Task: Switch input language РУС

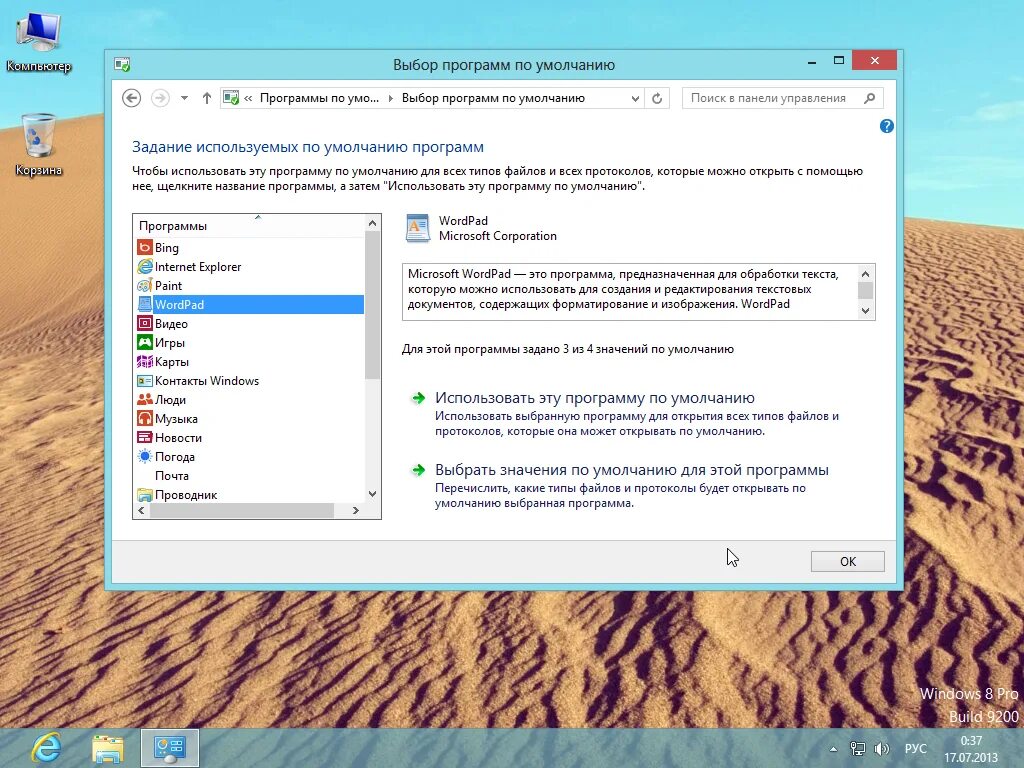Action: click(x=915, y=749)
